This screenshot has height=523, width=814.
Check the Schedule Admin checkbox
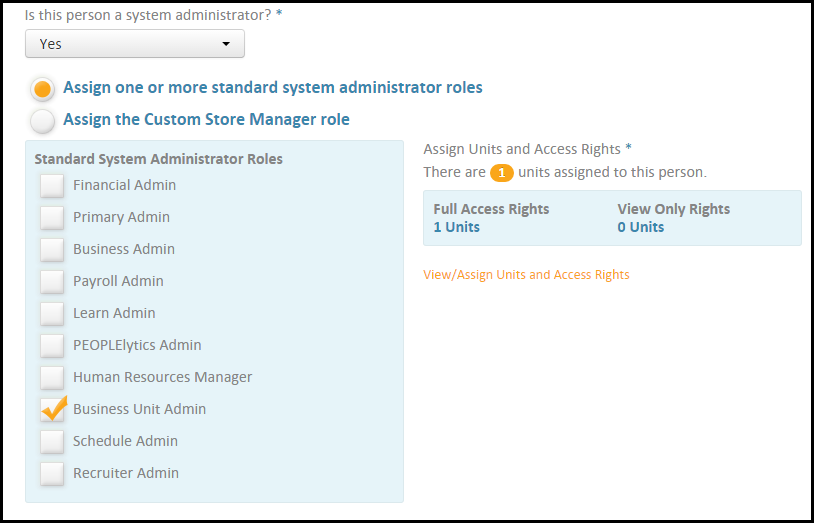(52, 441)
